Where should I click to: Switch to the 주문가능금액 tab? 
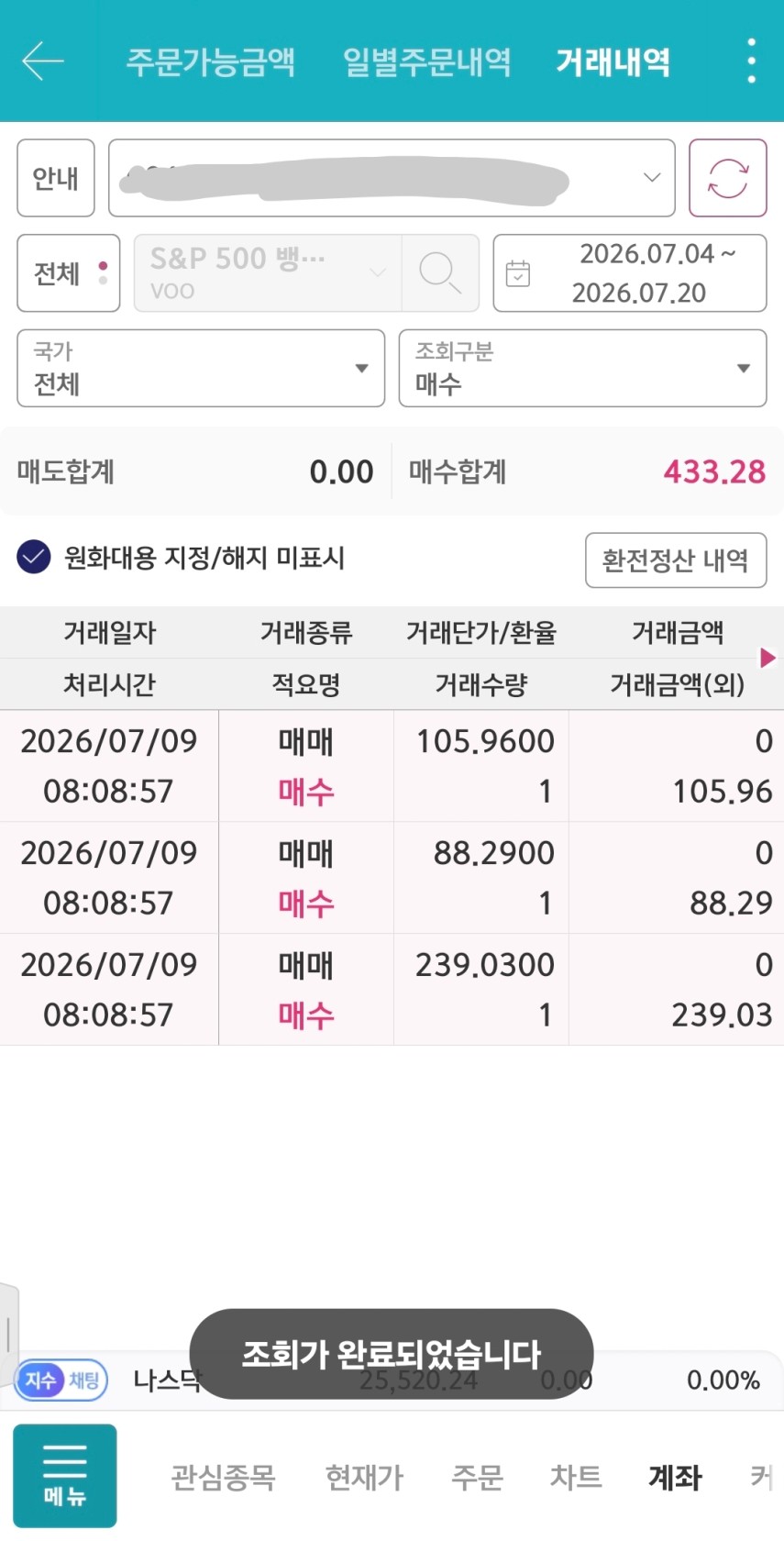211,61
